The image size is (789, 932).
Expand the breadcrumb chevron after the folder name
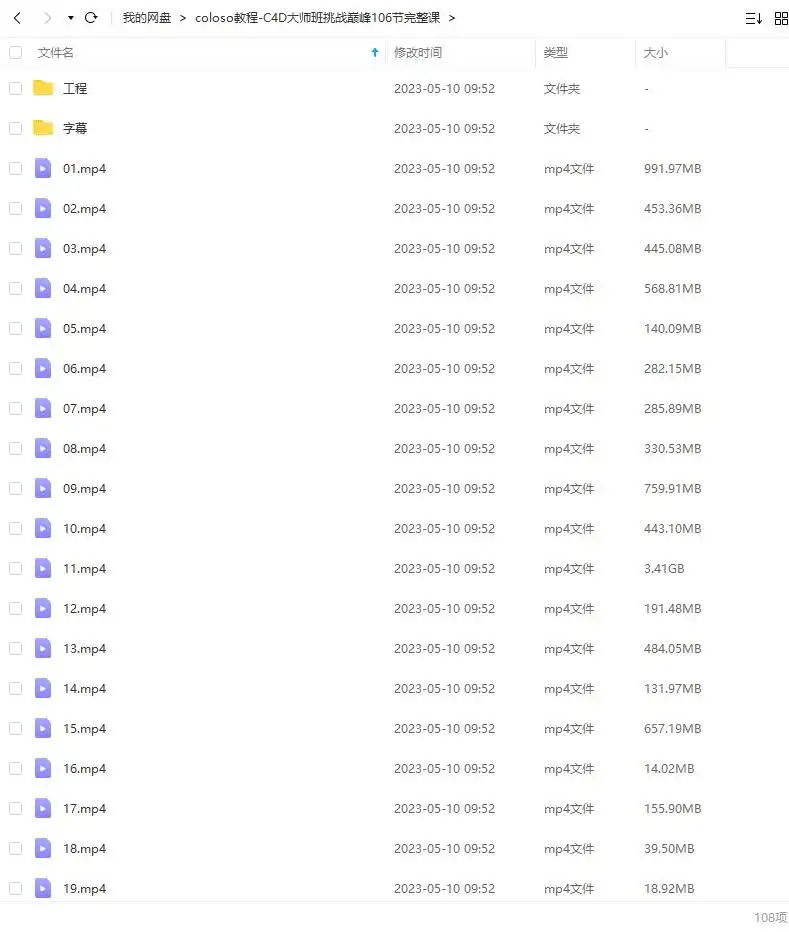point(452,18)
